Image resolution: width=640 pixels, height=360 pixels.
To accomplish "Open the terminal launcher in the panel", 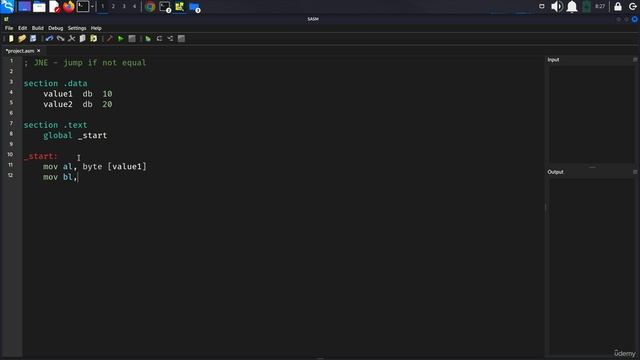I will tap(83, 7).
